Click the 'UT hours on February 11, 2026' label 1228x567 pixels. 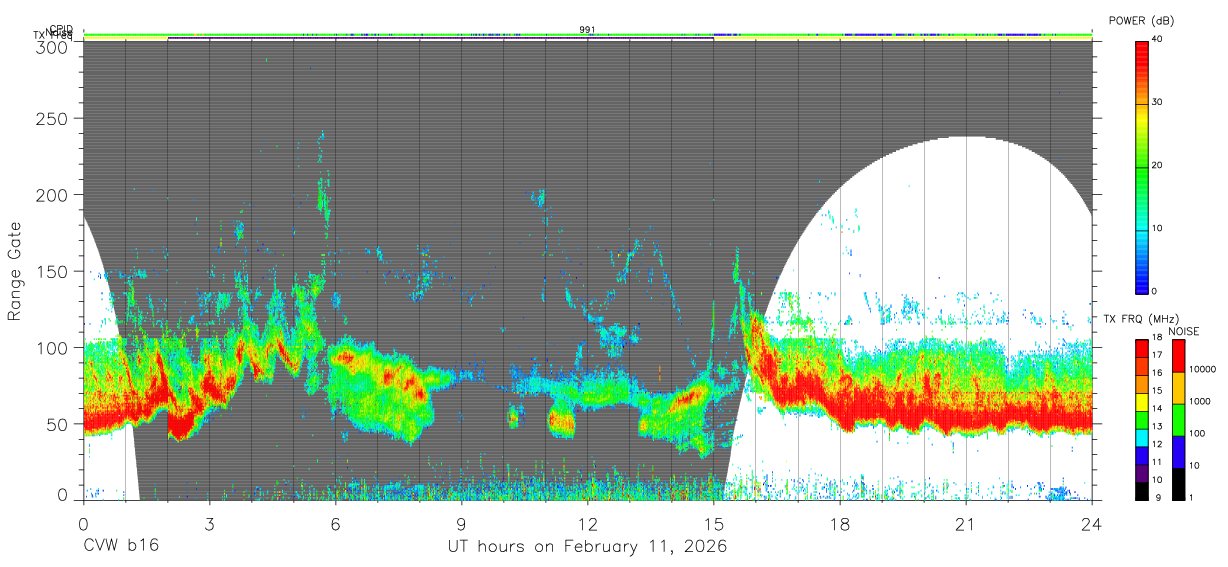click(x=587, y=547)
